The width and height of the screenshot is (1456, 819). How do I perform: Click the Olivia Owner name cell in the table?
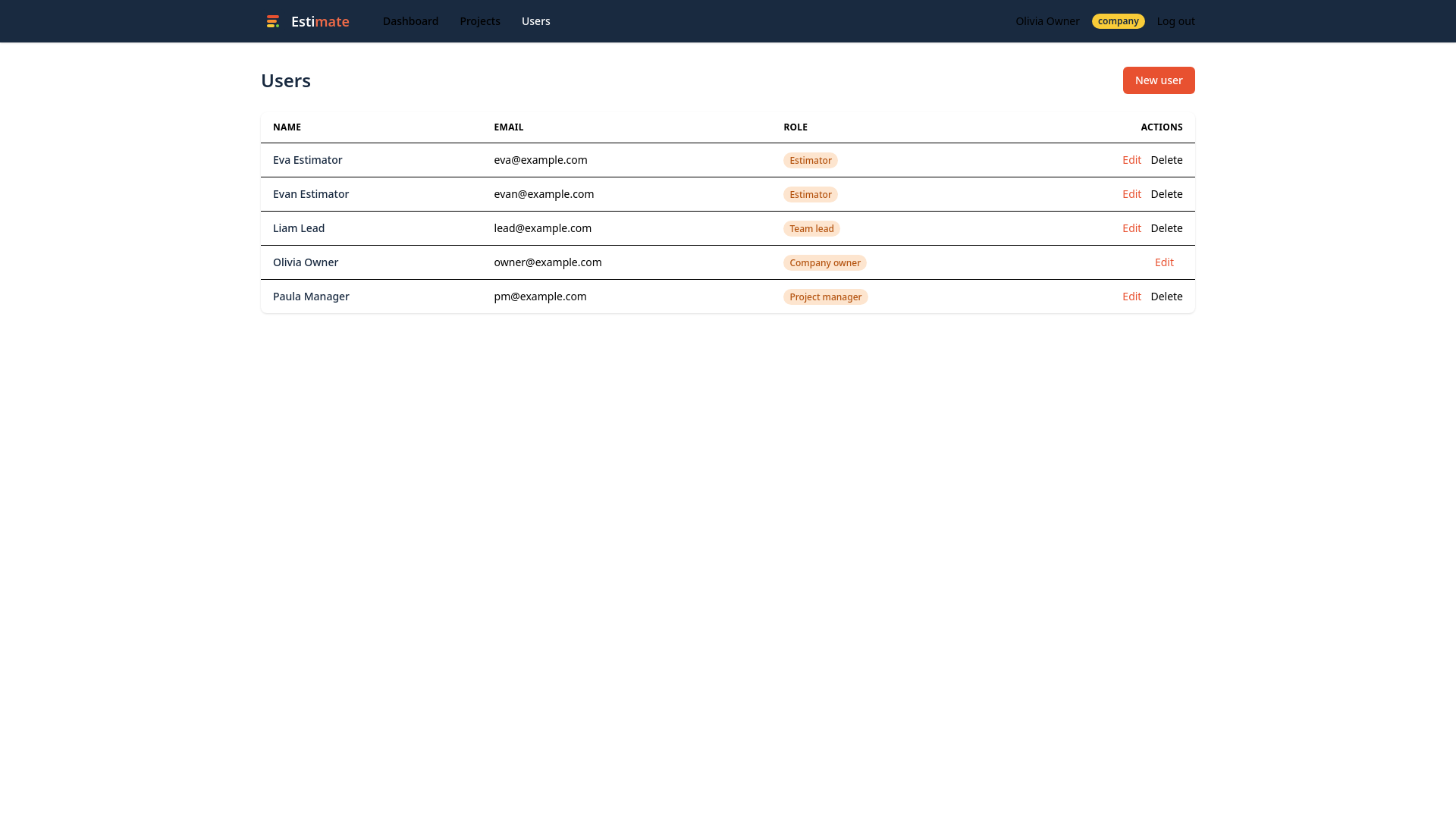[x=306, y=262]
